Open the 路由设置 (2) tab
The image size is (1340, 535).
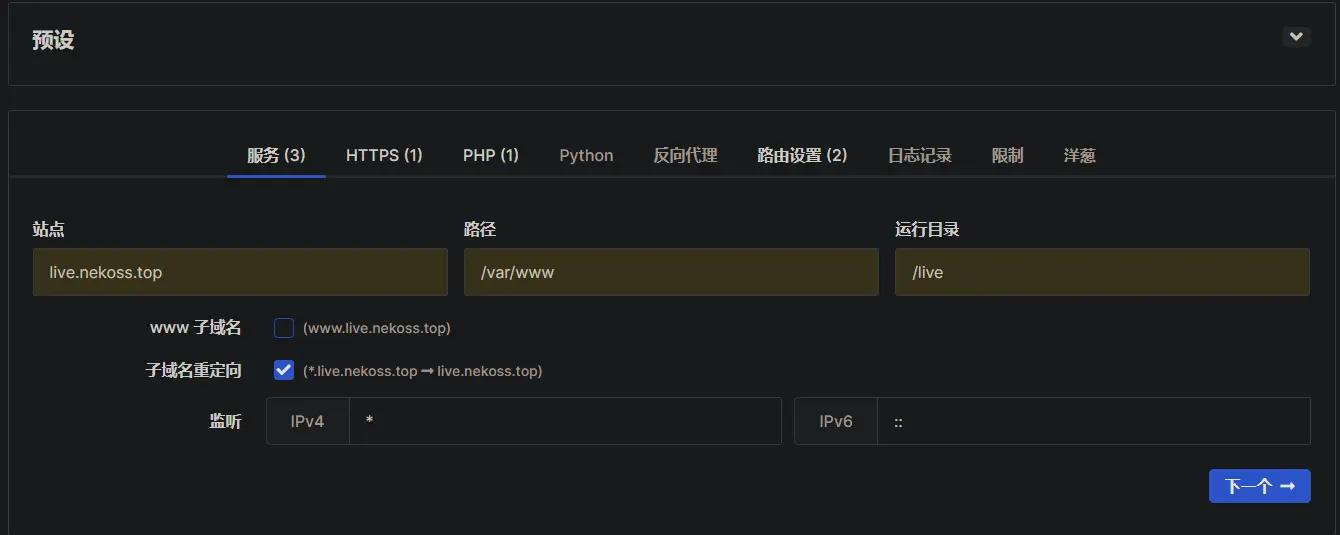(802, 155)
